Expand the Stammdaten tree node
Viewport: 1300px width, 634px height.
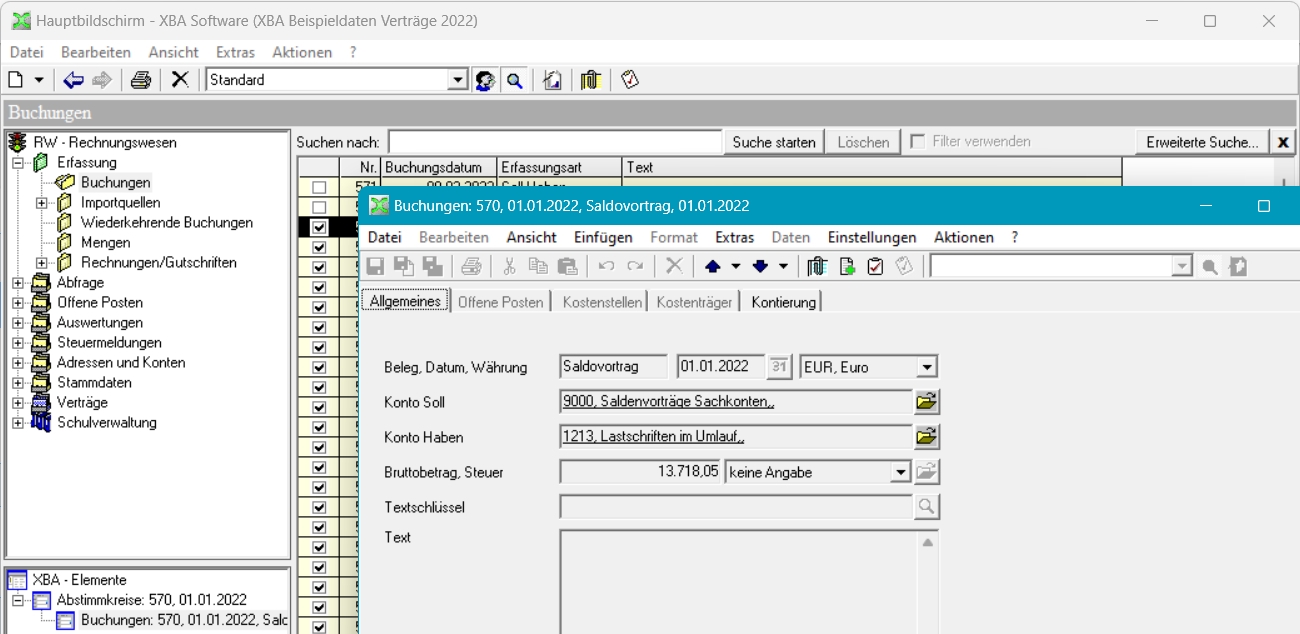coord(17,383)
